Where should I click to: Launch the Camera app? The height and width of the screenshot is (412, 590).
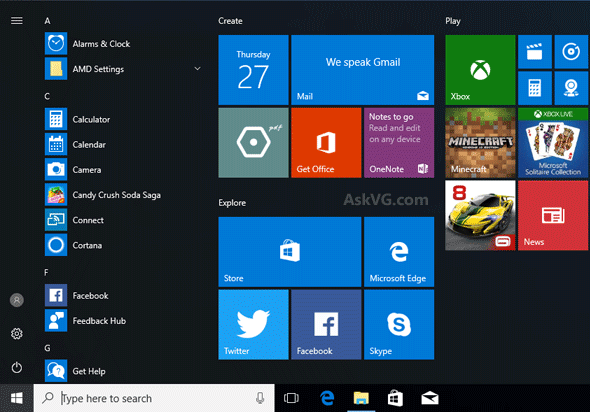(122, 170)
